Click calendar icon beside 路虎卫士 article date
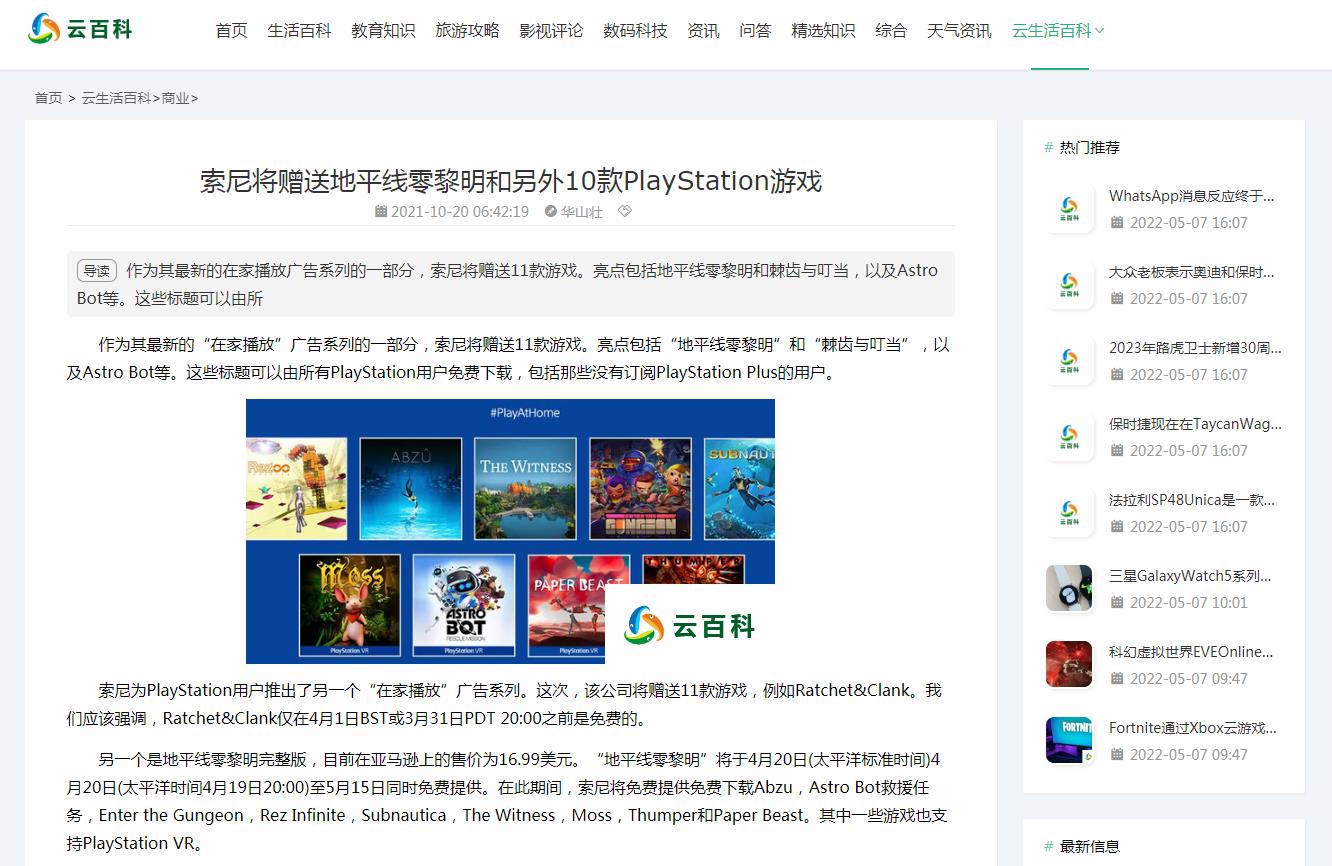Screen dimensions: 1332x866 [1117, 374]
